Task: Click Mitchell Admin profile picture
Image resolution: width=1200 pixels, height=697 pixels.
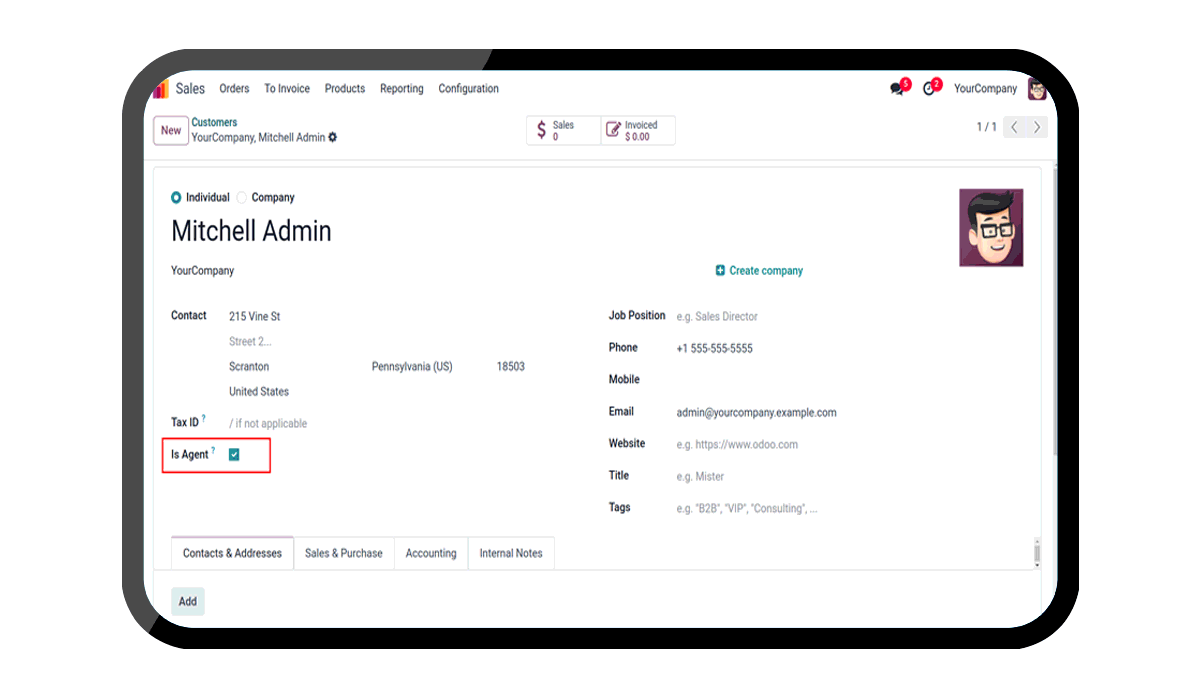Action: (991, 228)
